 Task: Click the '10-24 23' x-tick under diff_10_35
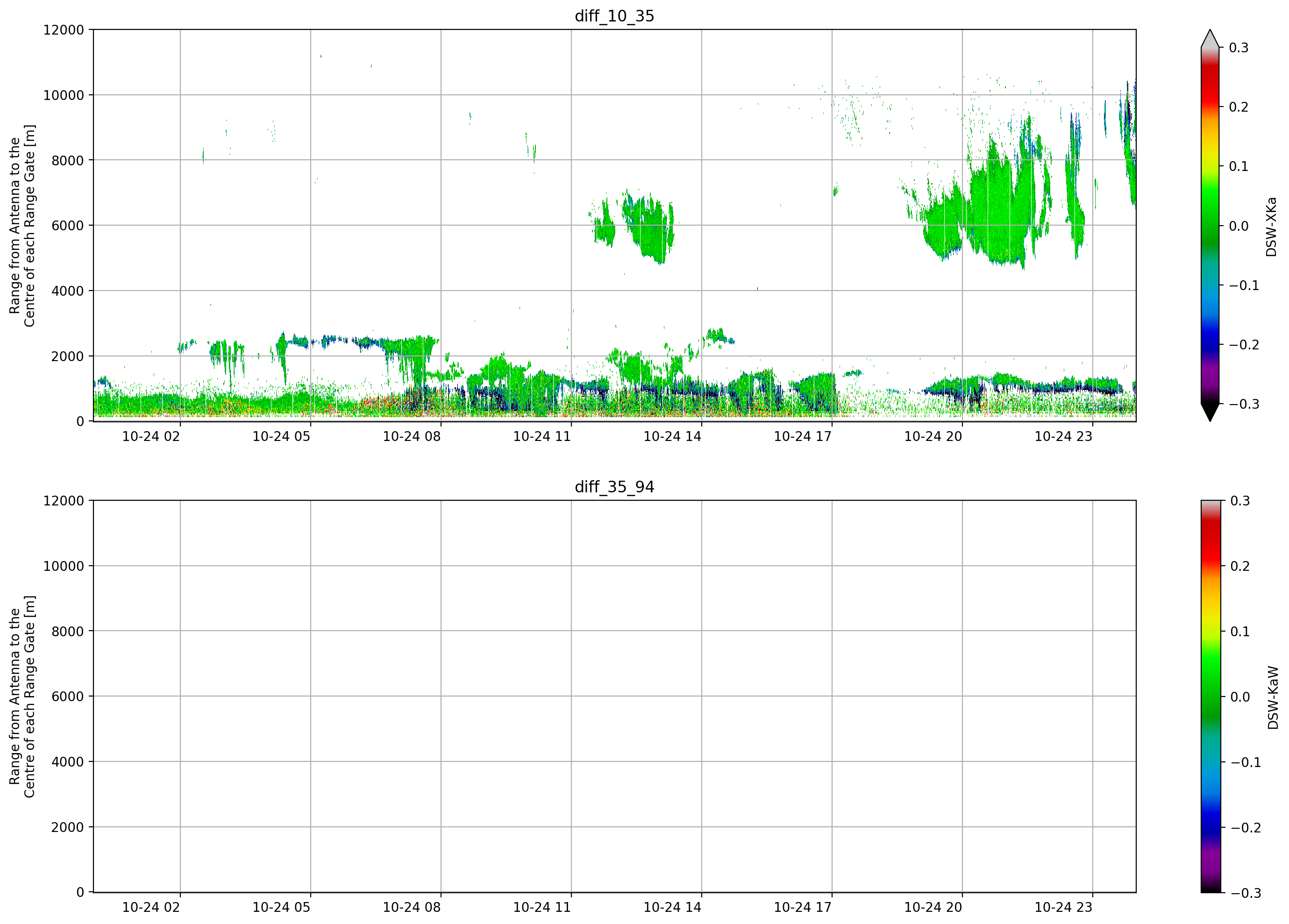pyautogui.click(x=1063, y=436)
